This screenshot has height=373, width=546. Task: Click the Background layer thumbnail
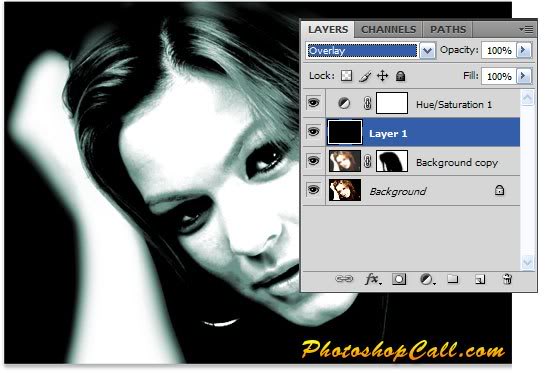click(345, 190)
